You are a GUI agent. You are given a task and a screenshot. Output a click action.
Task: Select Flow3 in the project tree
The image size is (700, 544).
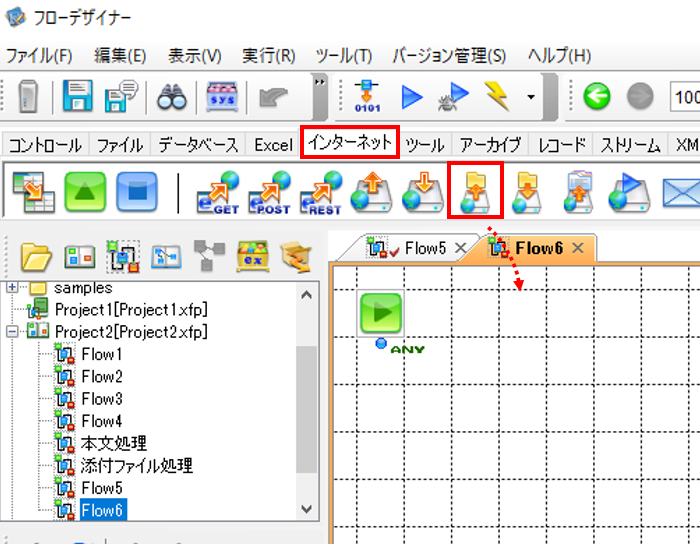[102, 399]
